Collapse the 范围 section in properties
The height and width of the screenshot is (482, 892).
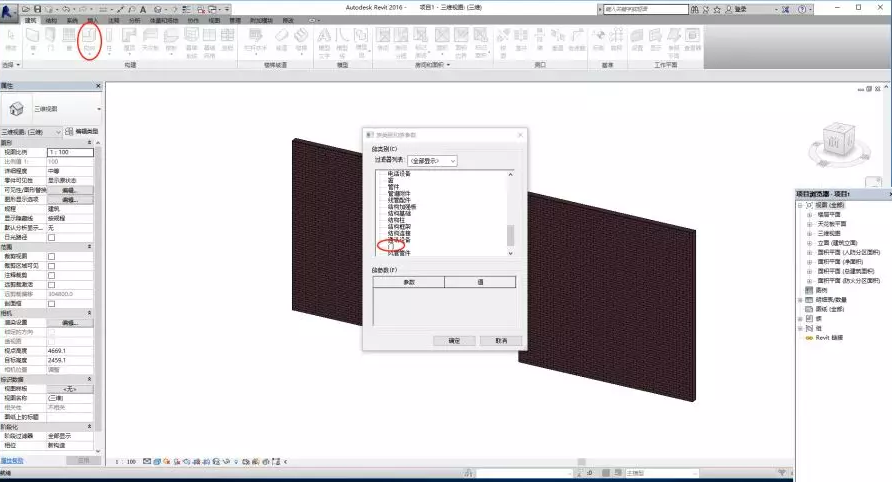[x=89, y=246]
